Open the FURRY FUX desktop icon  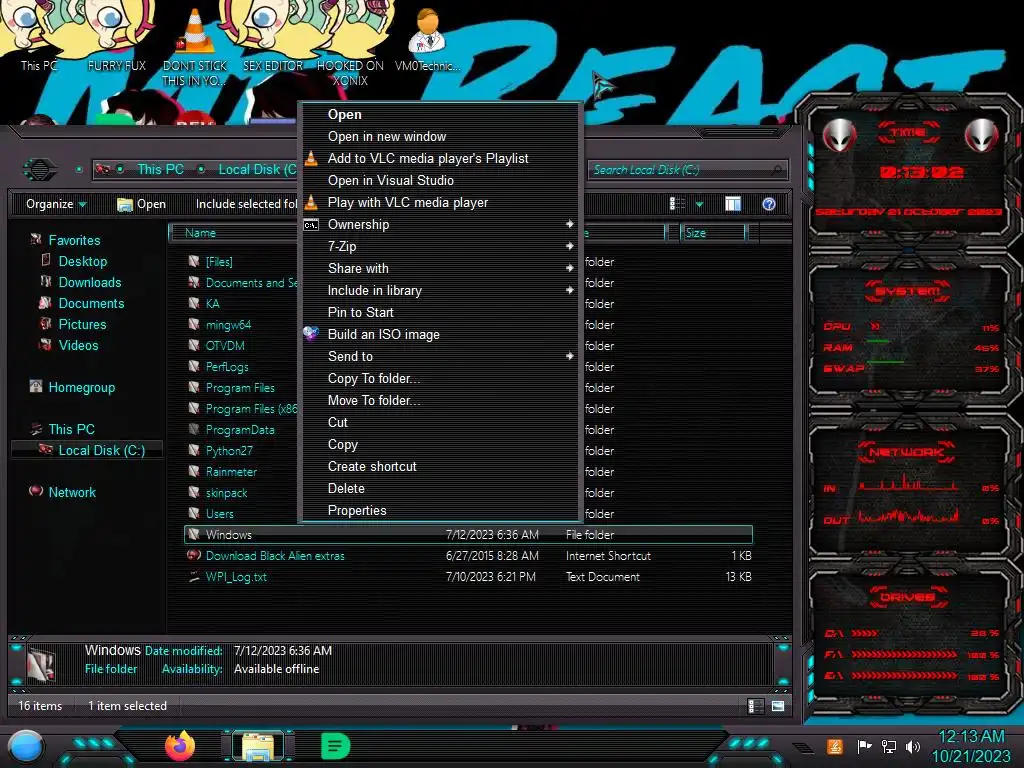tap(116, 36)
